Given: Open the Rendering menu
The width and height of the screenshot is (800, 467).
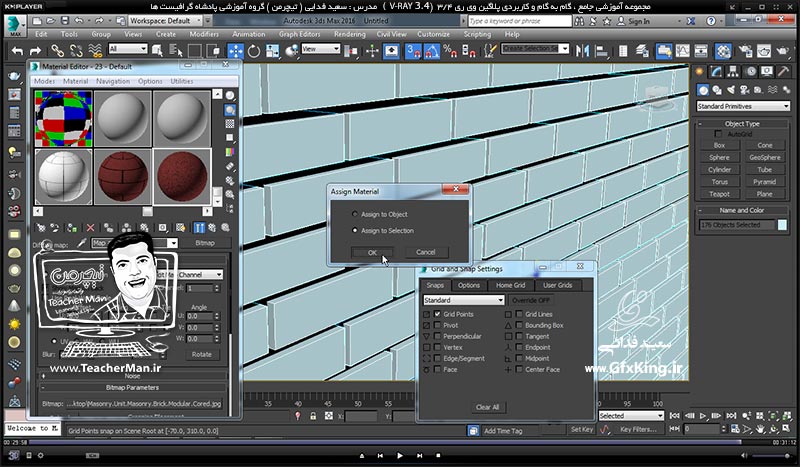Looking at the screenshot, I should click(349, 34).
